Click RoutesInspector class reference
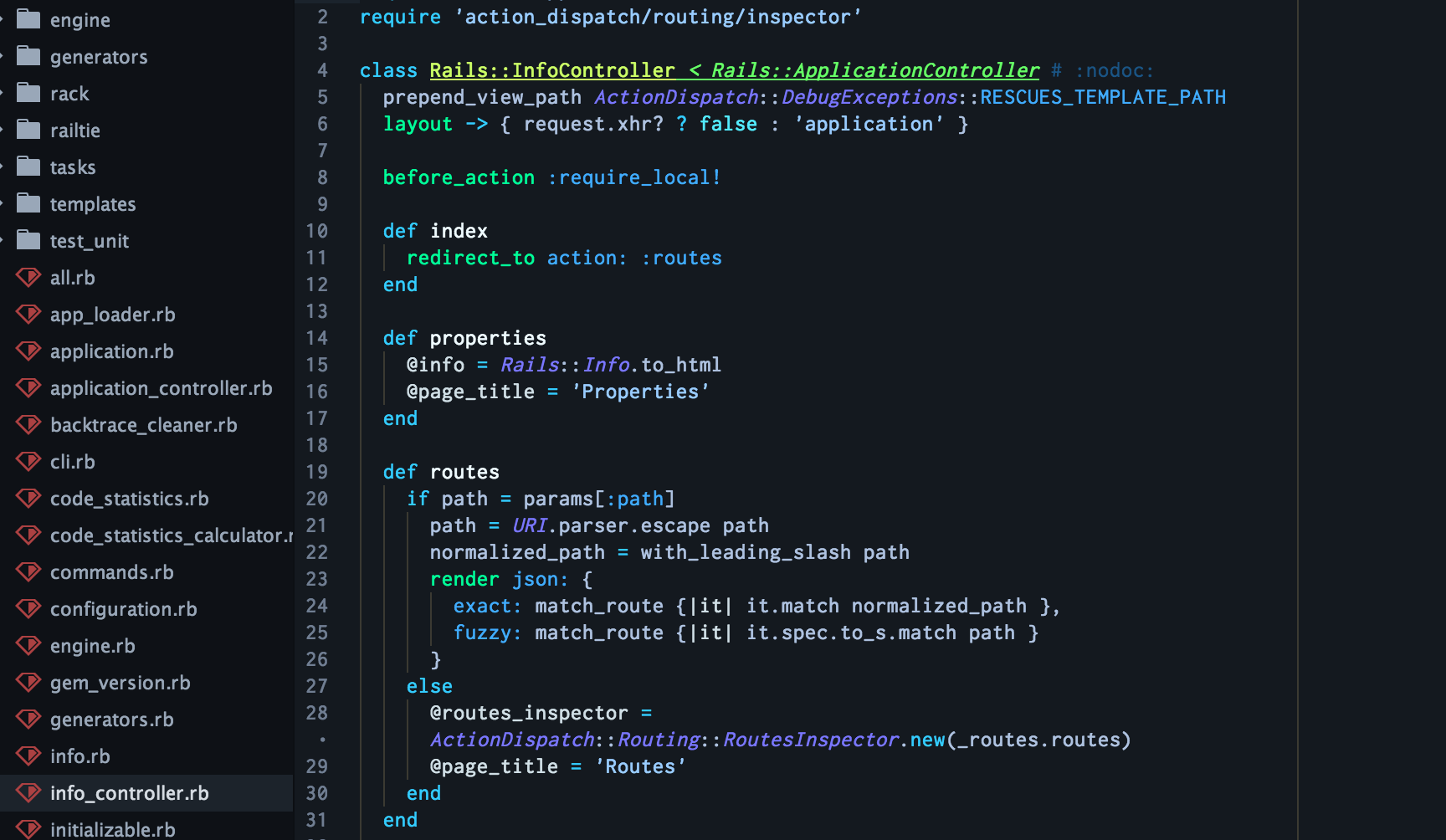 click(811, 740)
